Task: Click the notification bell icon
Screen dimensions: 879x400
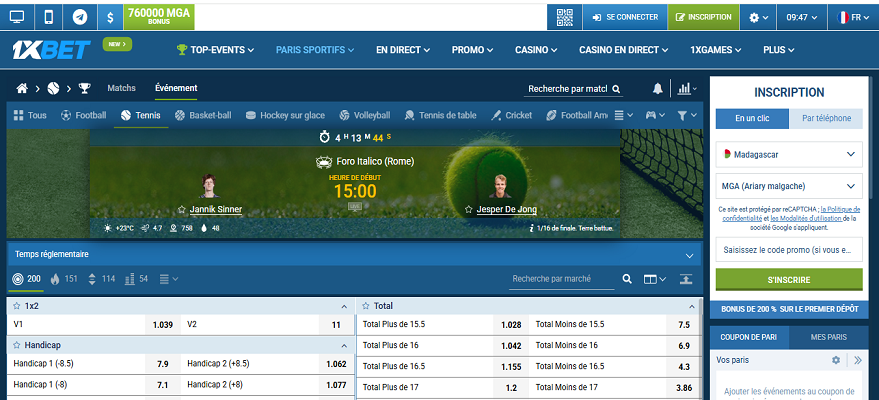Action: (658, 89)
